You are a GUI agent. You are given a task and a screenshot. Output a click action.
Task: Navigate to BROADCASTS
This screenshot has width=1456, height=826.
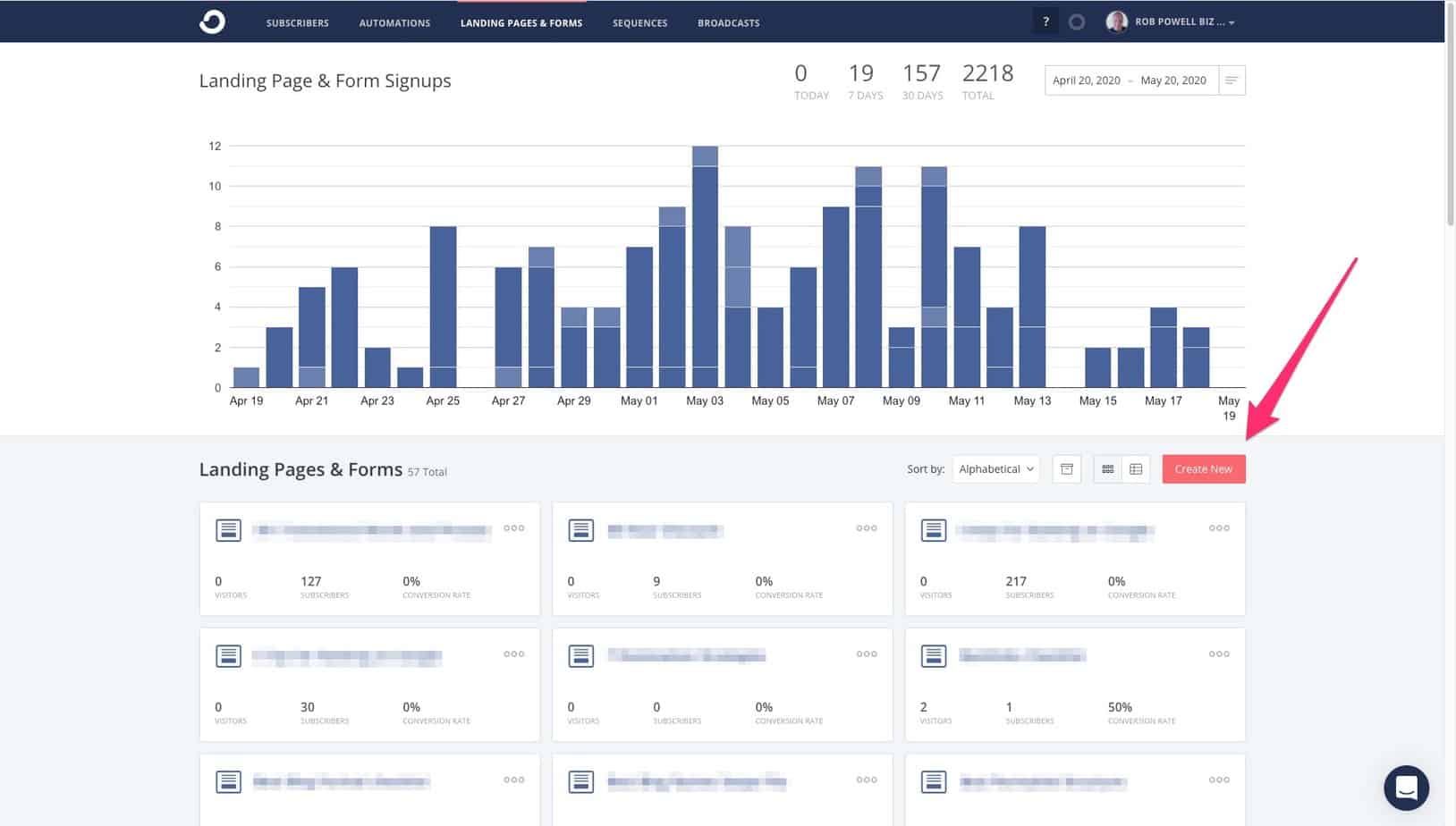(729, 23)
